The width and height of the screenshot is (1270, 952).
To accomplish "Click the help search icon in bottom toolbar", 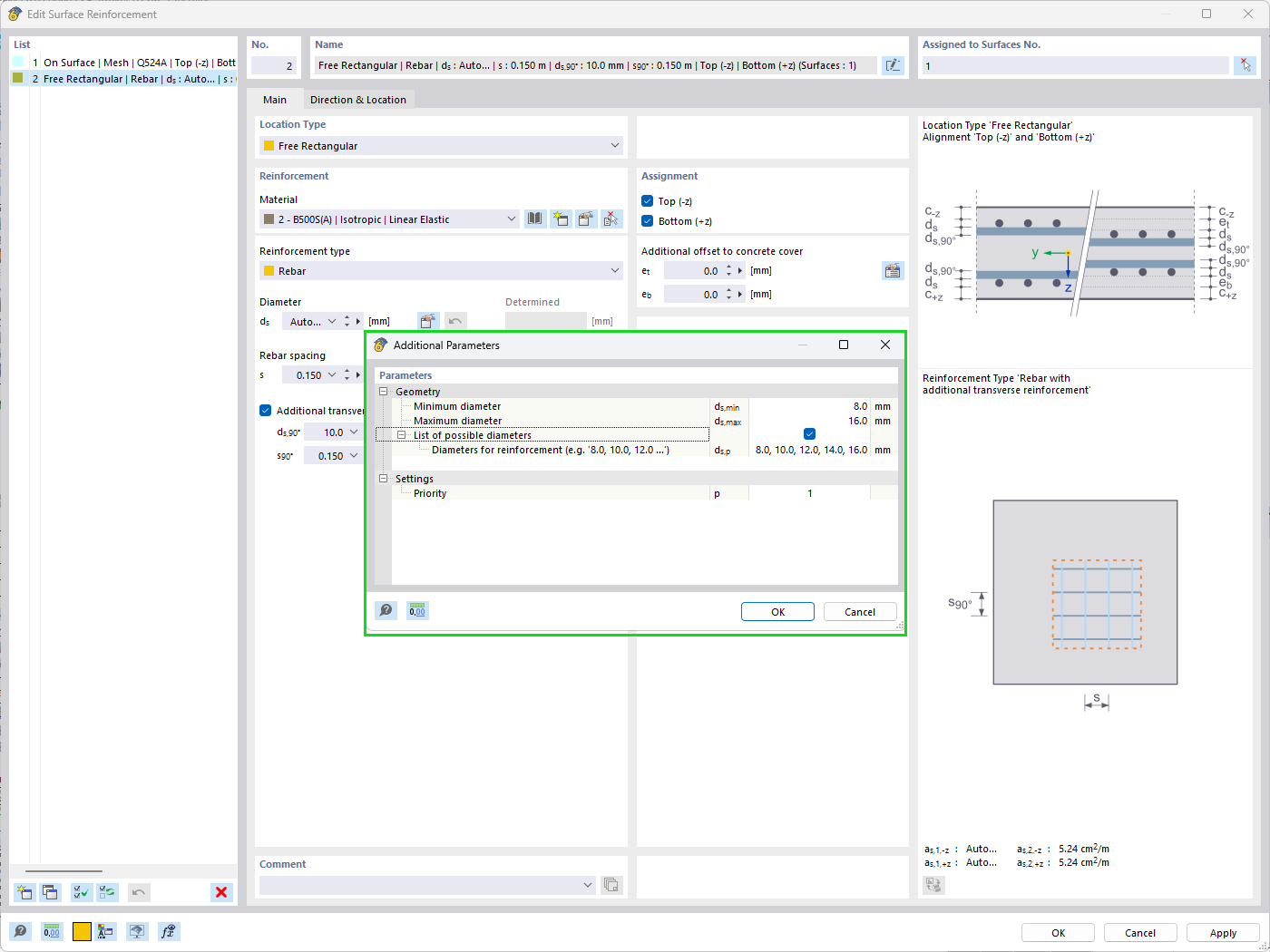I will click(x=20, y=931).
